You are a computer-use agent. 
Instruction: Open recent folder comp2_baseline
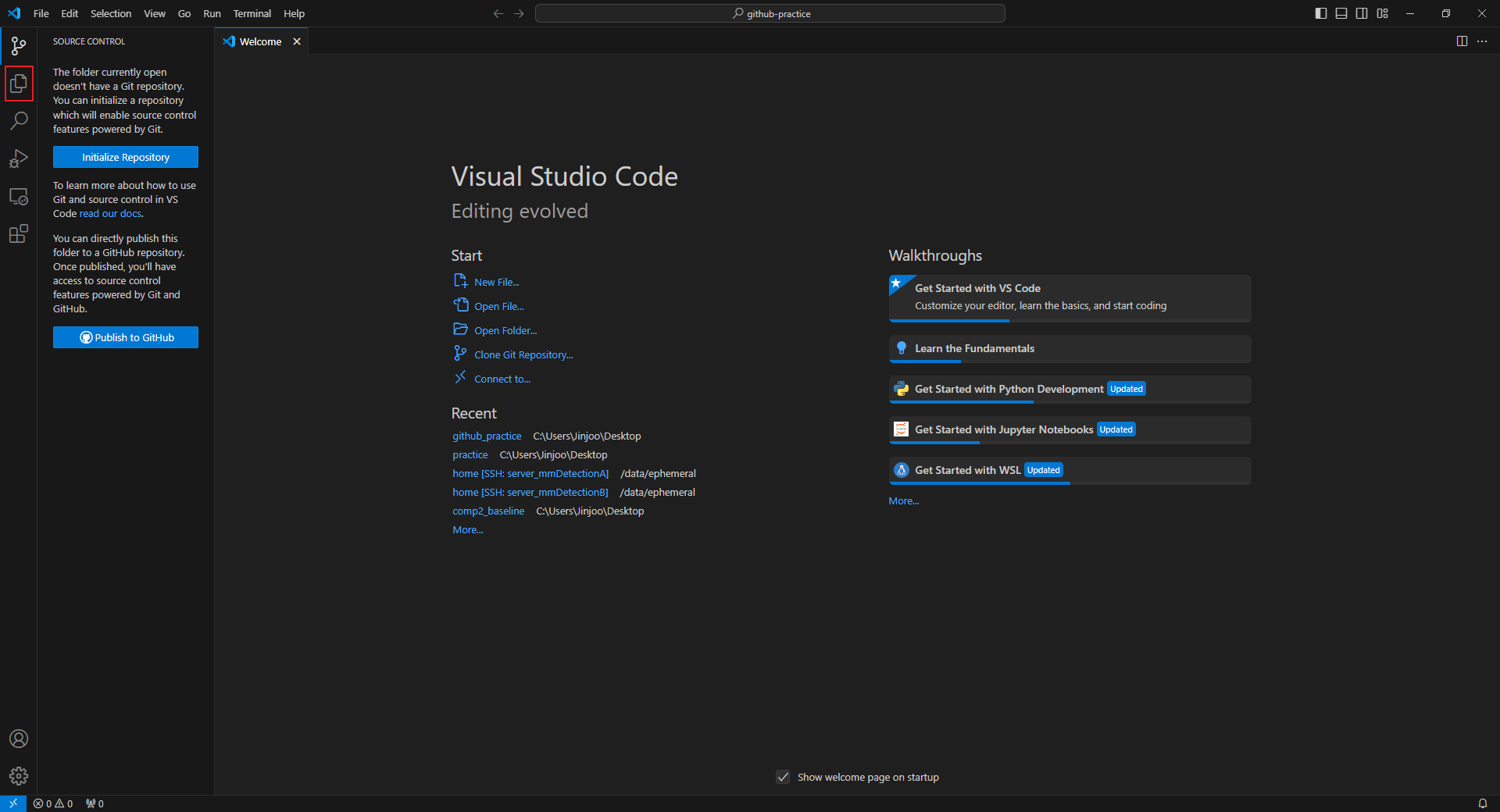click(488, 511)
